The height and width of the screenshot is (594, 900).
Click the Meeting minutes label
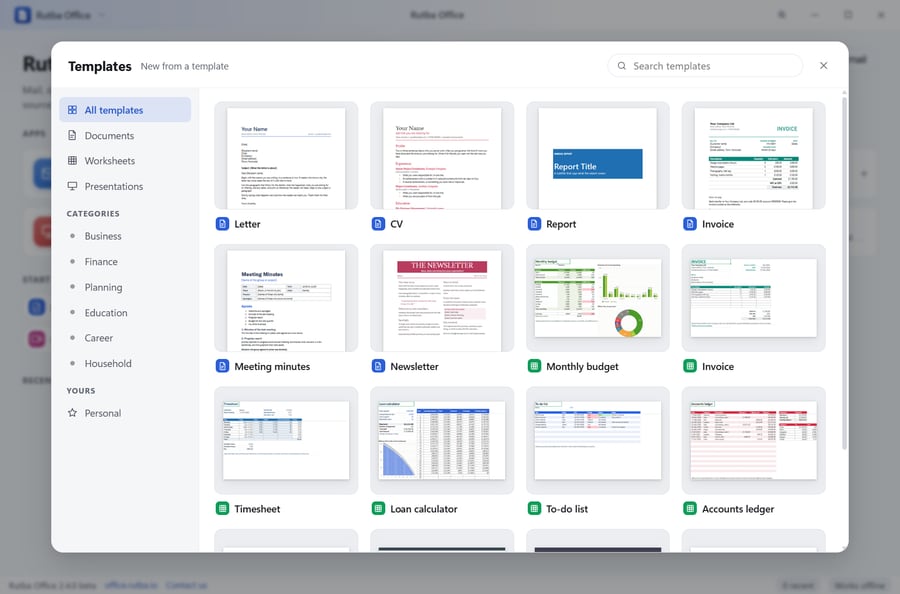[x=272, y=366]
